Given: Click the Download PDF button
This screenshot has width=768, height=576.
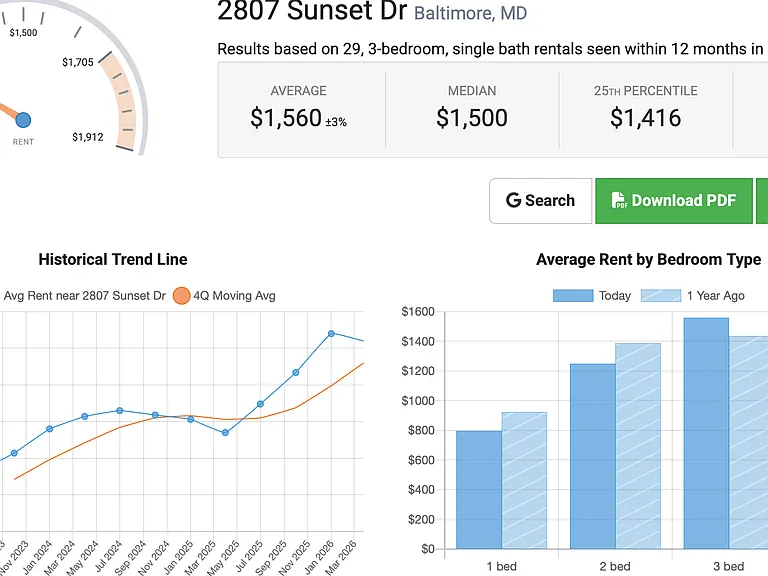Looking at the screenshot, I should [x=674, y=201].
